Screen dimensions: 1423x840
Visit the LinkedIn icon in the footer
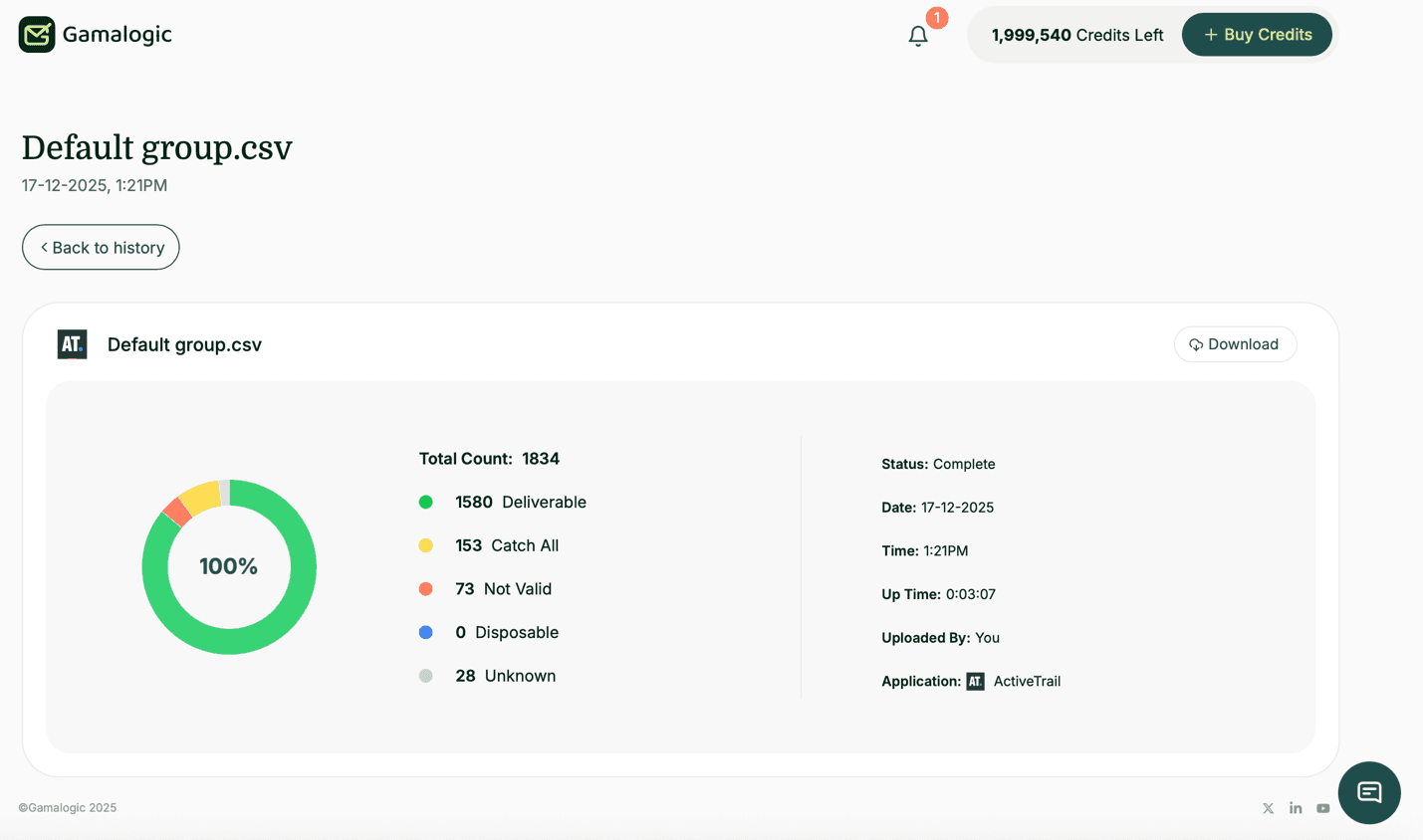(x=1296, y=808)
